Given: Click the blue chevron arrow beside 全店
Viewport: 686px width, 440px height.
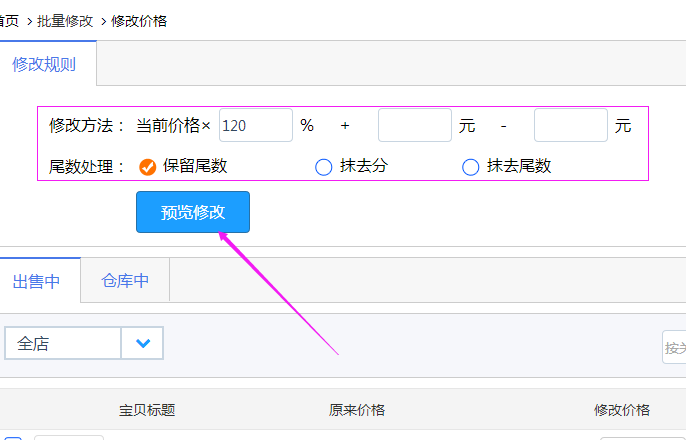Looking at the screenshot, I should 142,344.
